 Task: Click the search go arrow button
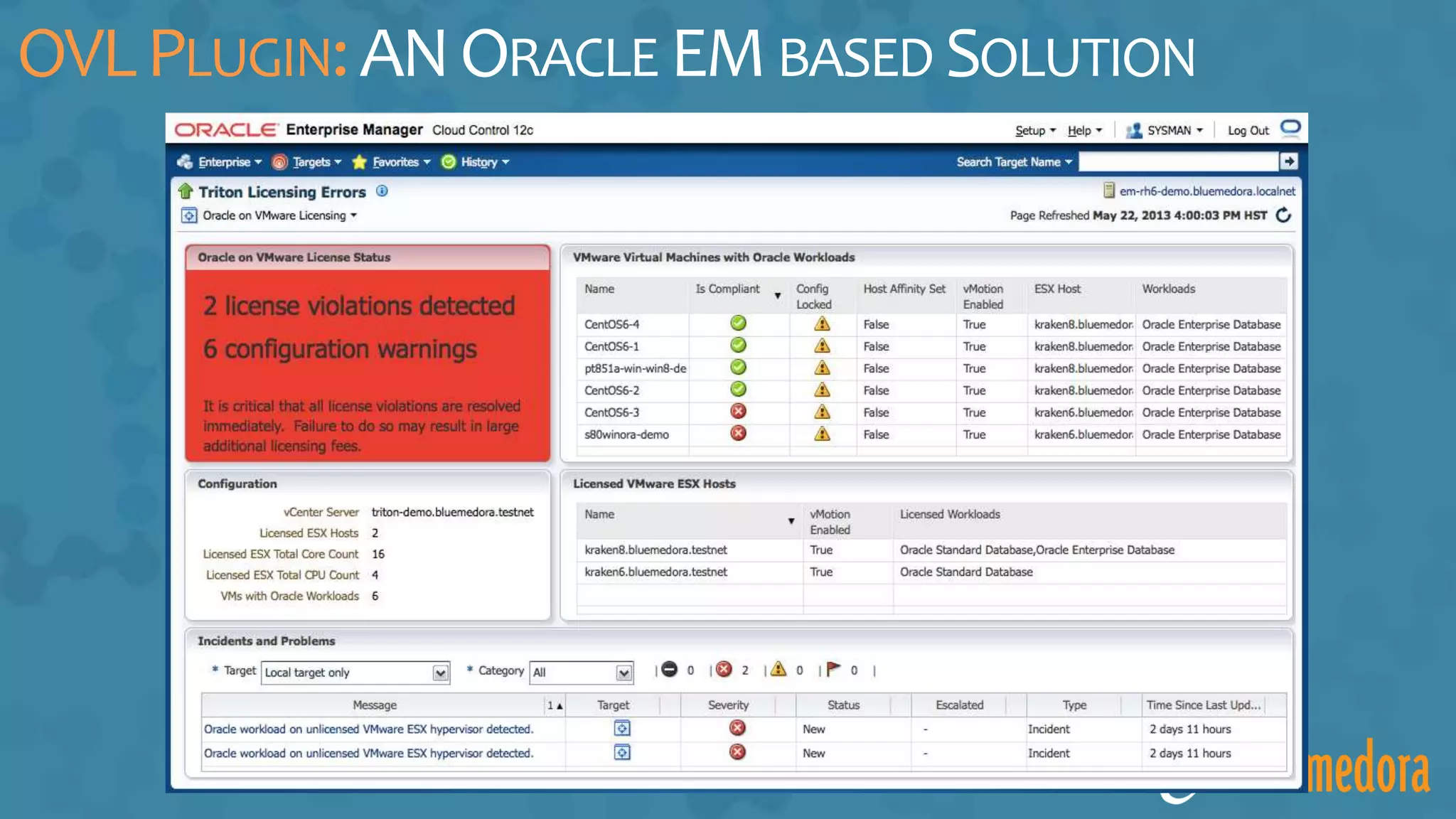pos(1288,162)
